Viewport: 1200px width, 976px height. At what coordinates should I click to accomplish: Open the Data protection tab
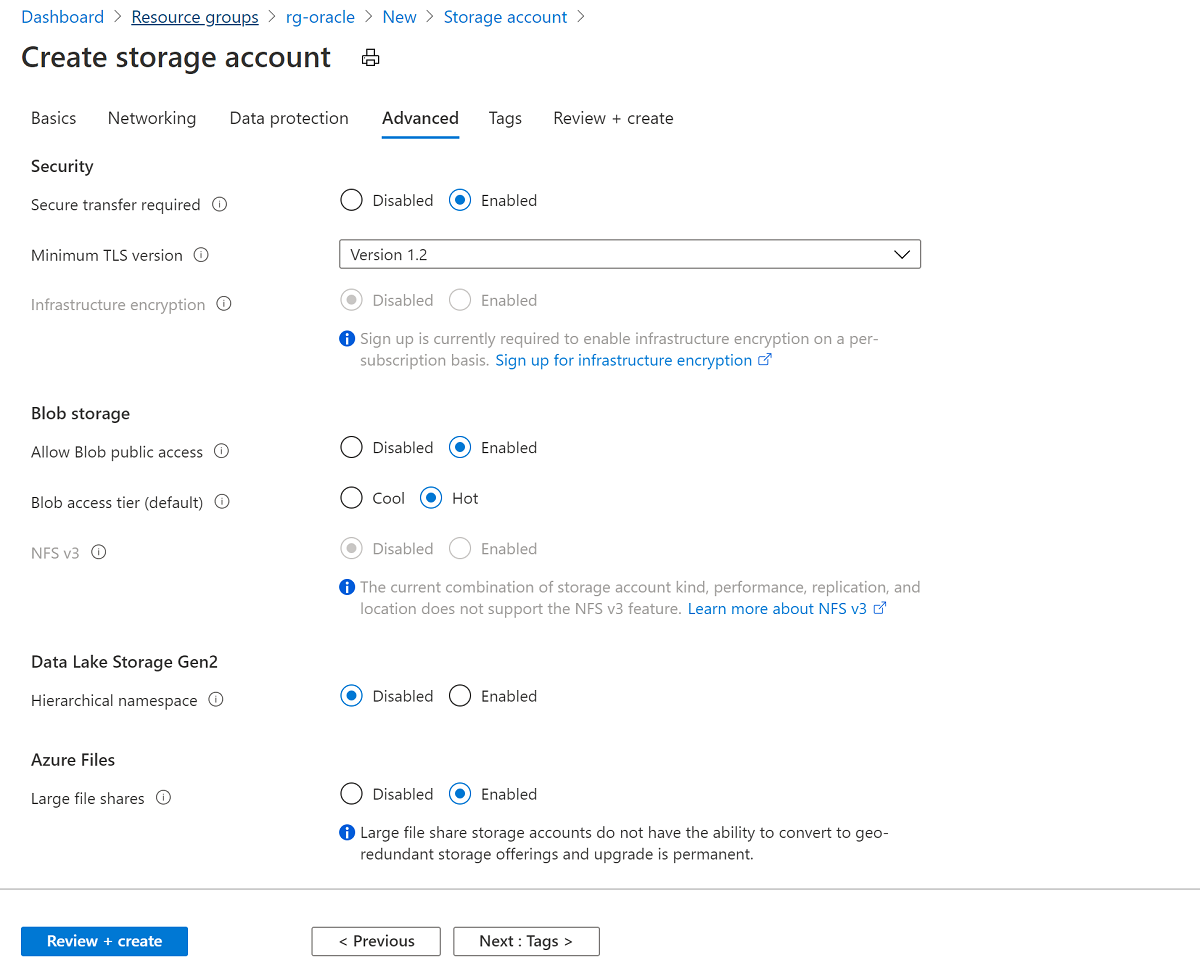288,118
